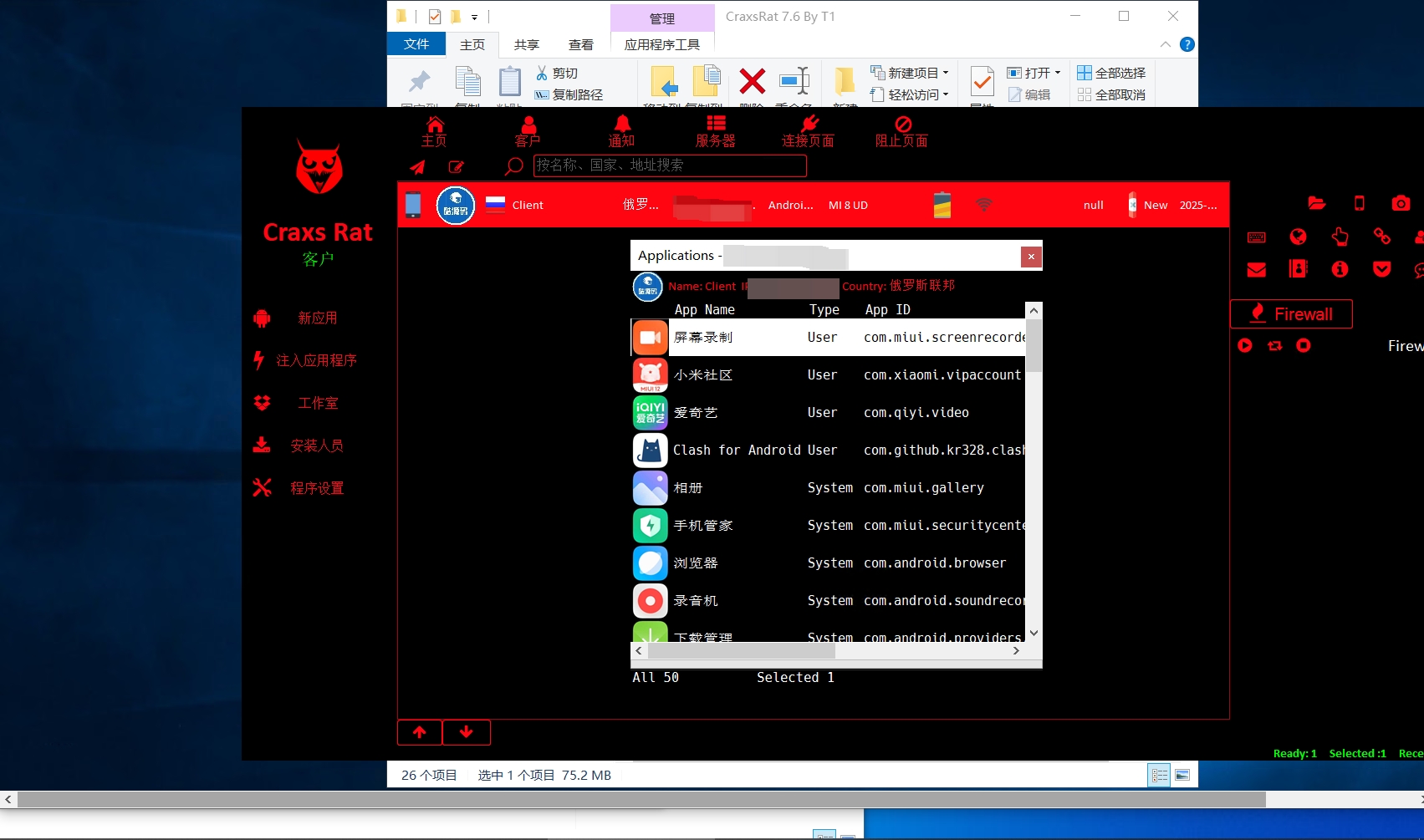Viewport: 1424px width, 840px height.
Task: Click the red up arrow button
Action: coord(420,732)
